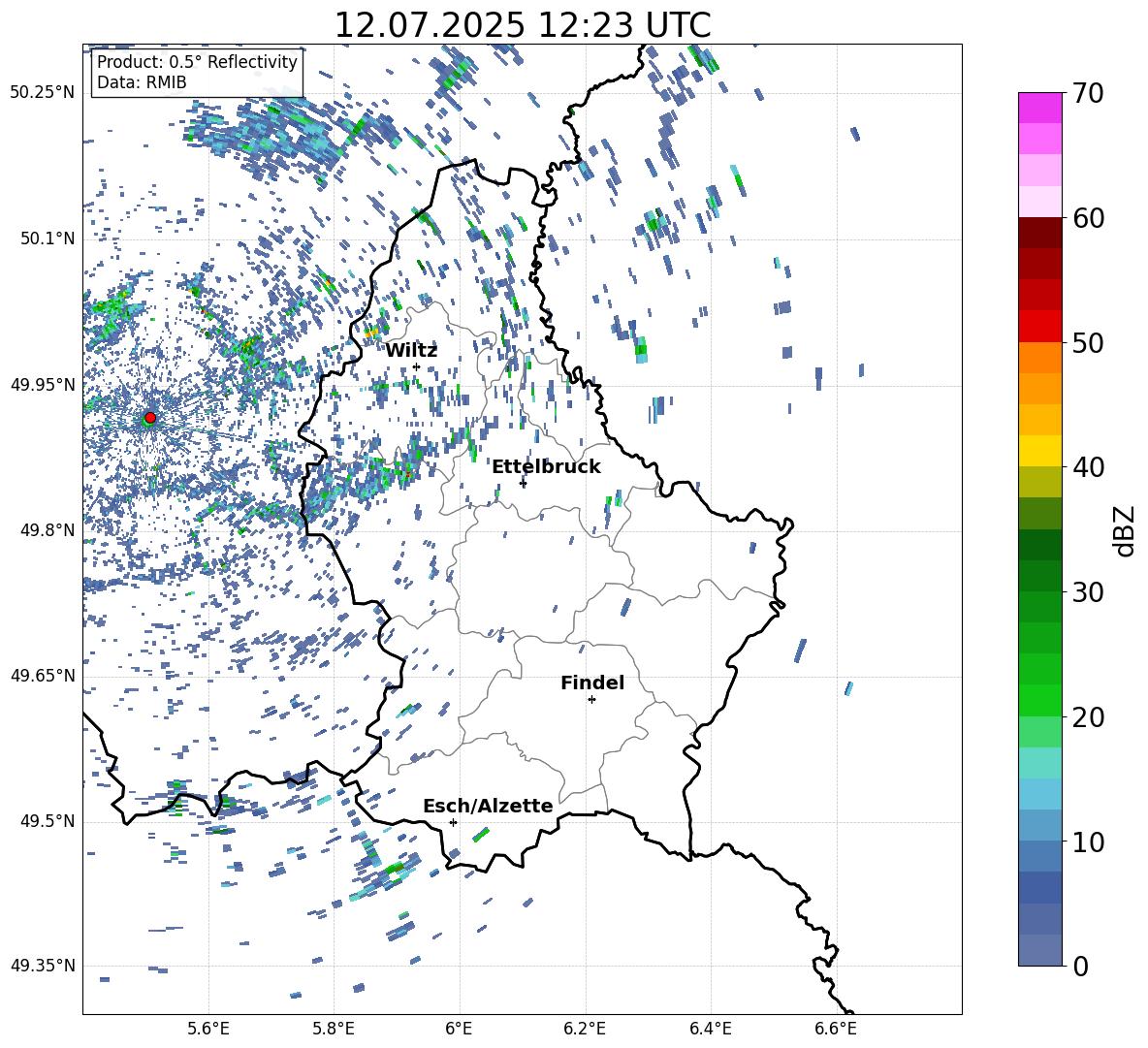Screen dimensions: 1148x1048
Task: Click the dark red colorbar segment below 60
Action: [x=1039, y=232]
